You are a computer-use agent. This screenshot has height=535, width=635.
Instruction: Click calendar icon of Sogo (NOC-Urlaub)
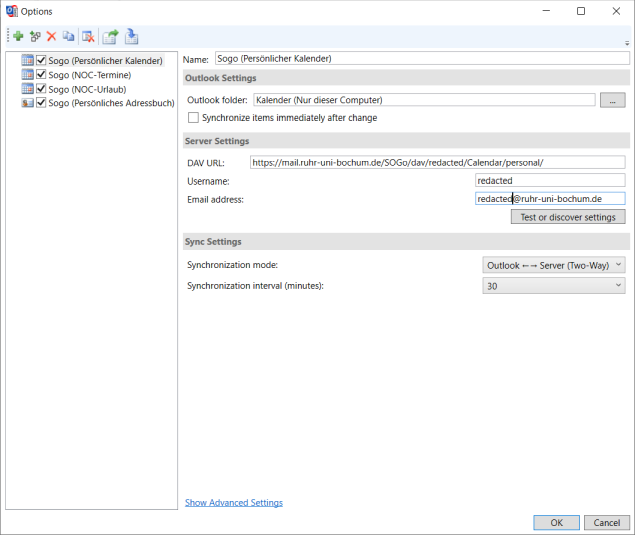(28, 88)
